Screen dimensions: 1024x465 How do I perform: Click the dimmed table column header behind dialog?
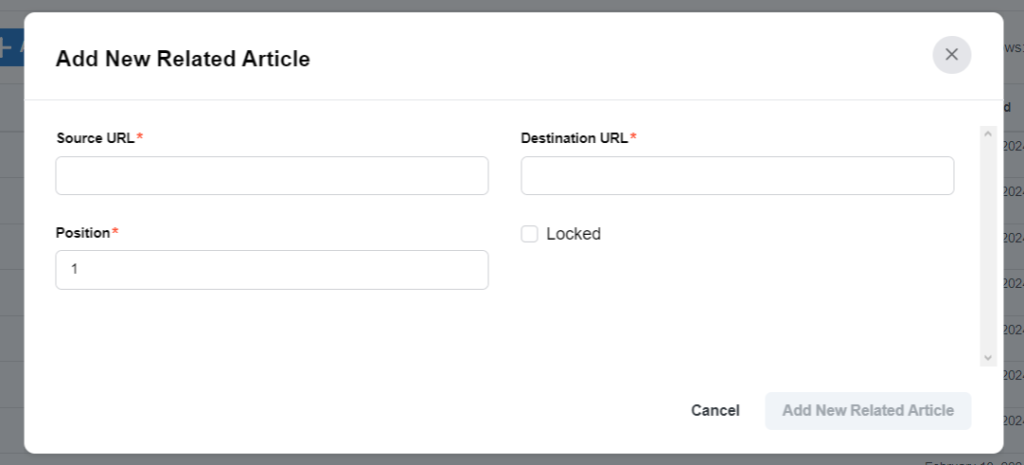point(1006,107)
